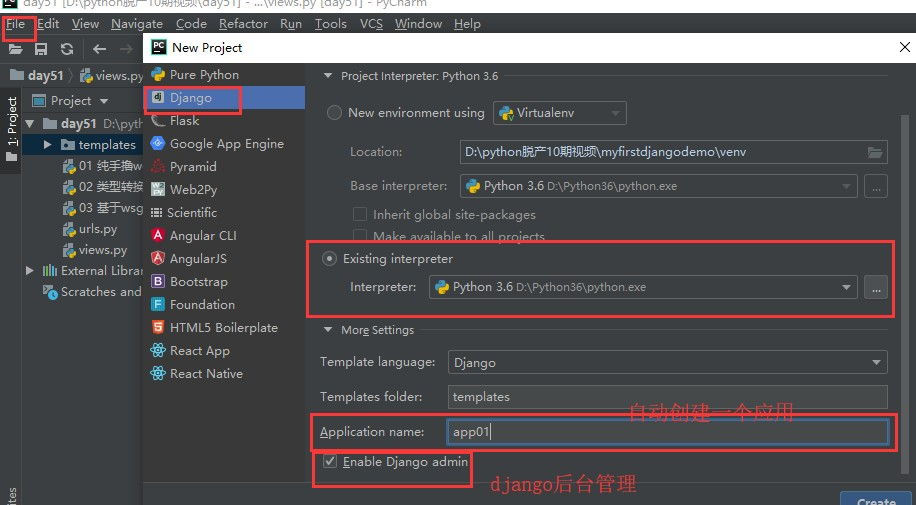Select AngularJS project type
This screenshot has height=505, width=916.
pos(224,258)
